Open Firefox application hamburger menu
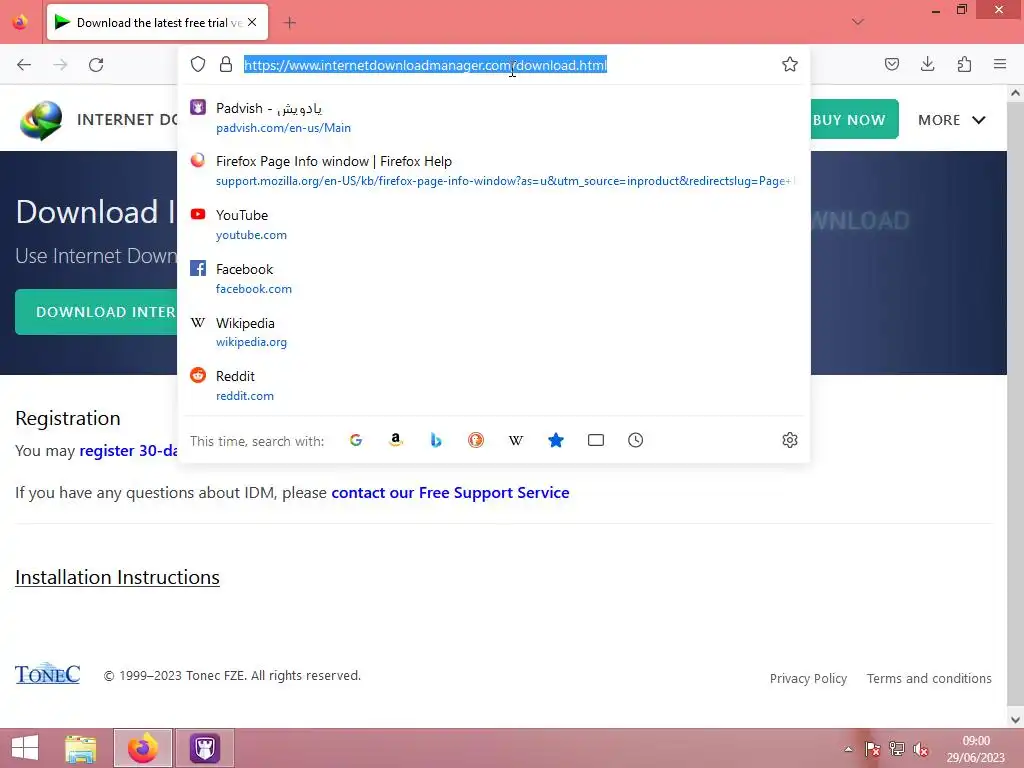This screenshot has height=768, width=1024. (1000, 64)
